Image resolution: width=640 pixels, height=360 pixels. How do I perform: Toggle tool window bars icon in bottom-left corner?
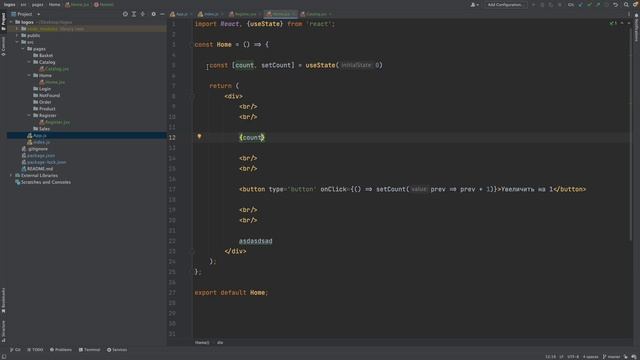(x=4, y=357)
